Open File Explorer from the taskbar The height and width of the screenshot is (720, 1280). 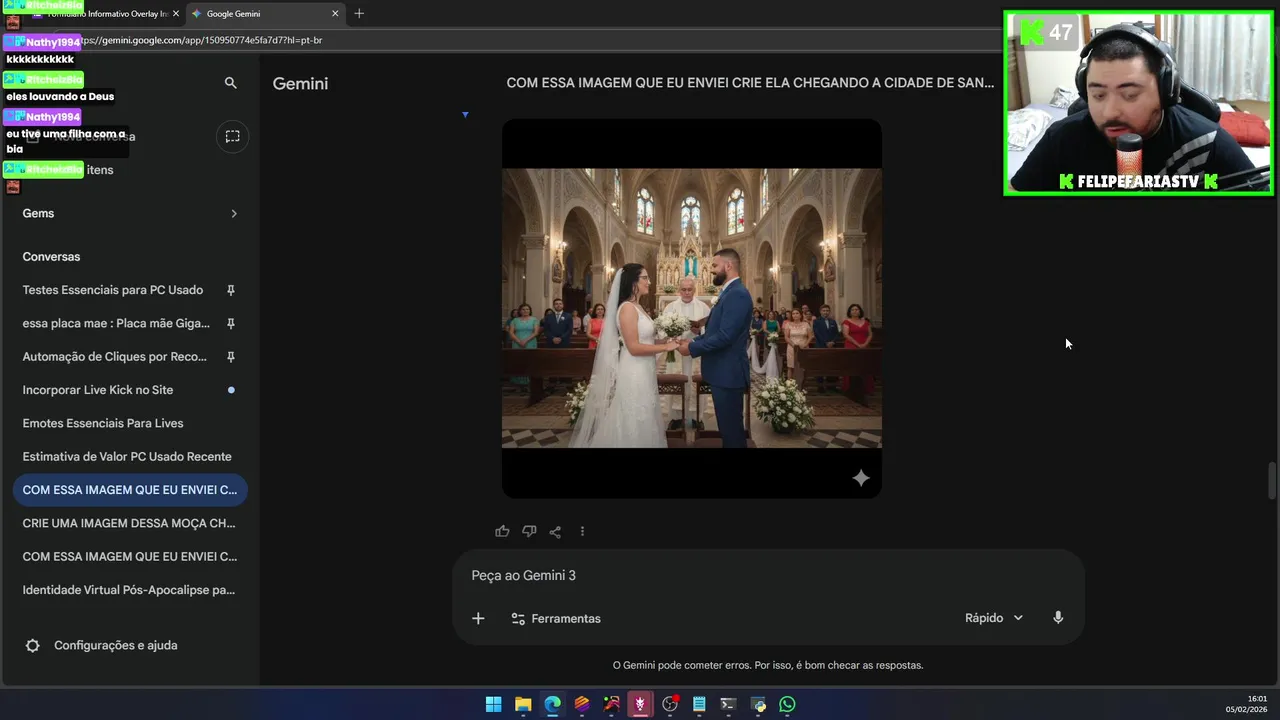click(x=523, y=704)
